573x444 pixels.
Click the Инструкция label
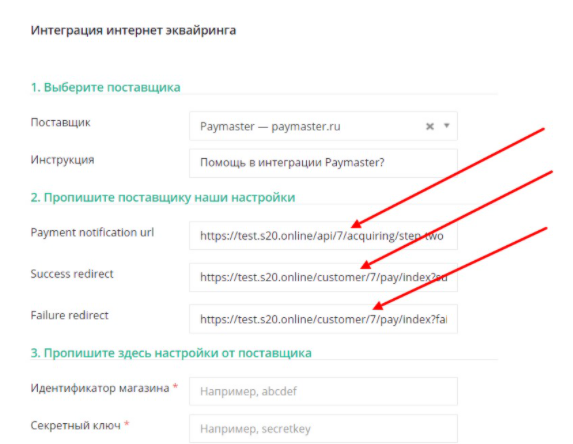[x=62, y=160]
